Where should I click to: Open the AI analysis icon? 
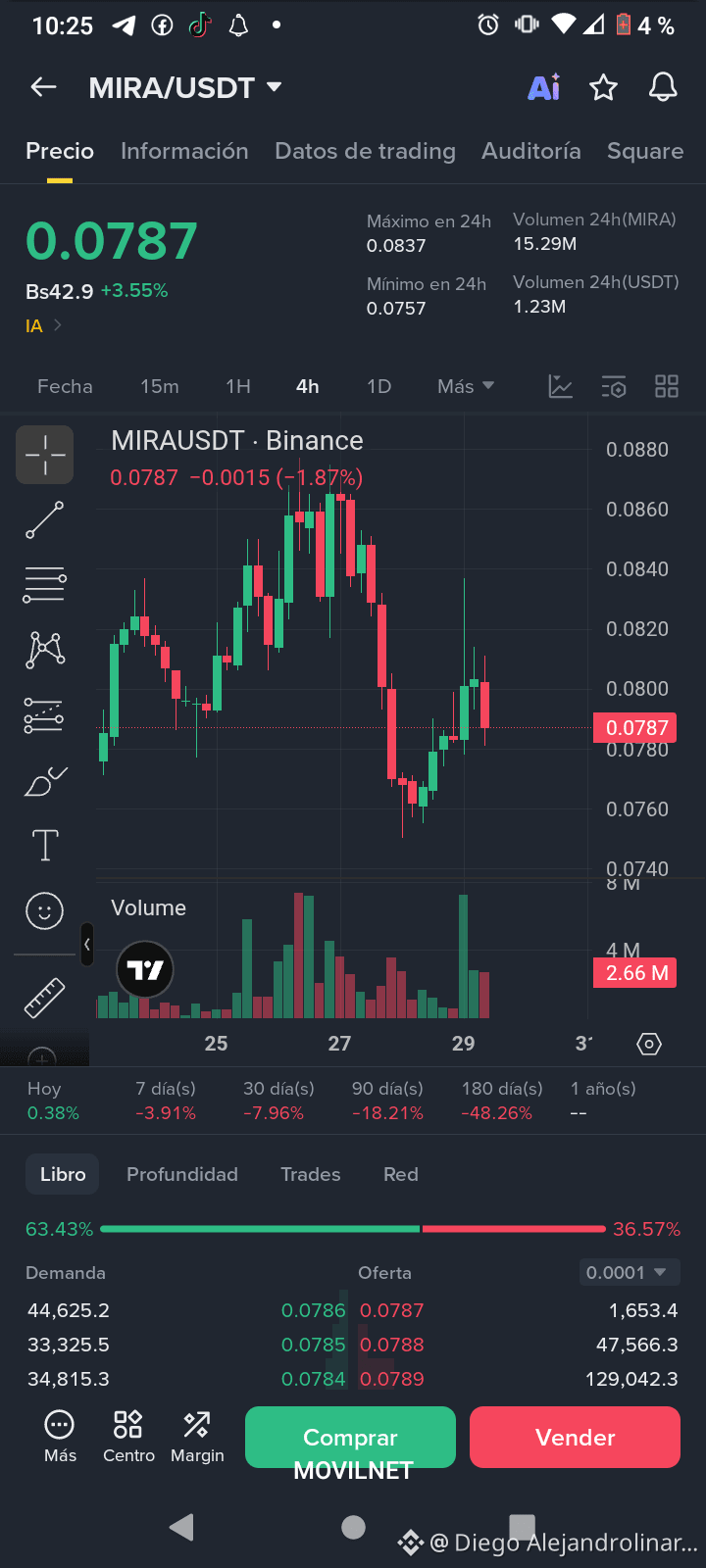coord(543,87)
